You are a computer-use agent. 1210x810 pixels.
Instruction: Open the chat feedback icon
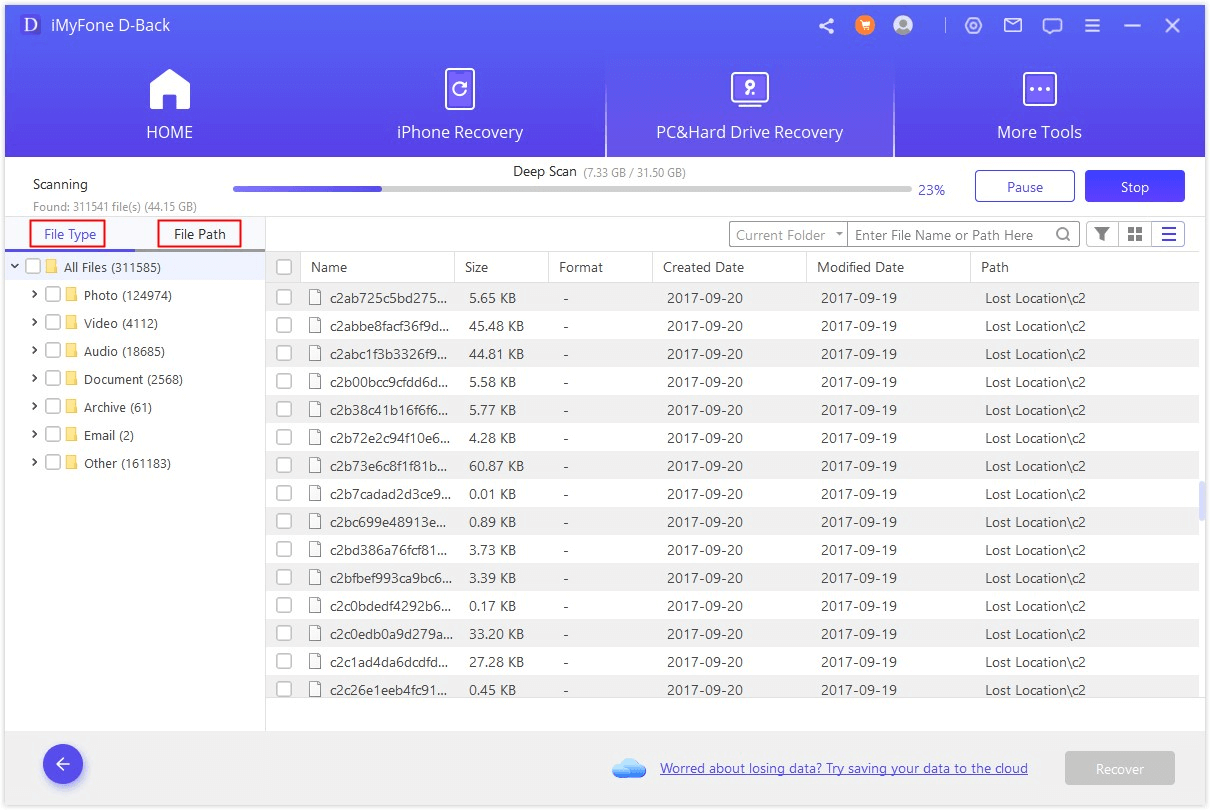pyautogui.click(x=1052, y=26)
